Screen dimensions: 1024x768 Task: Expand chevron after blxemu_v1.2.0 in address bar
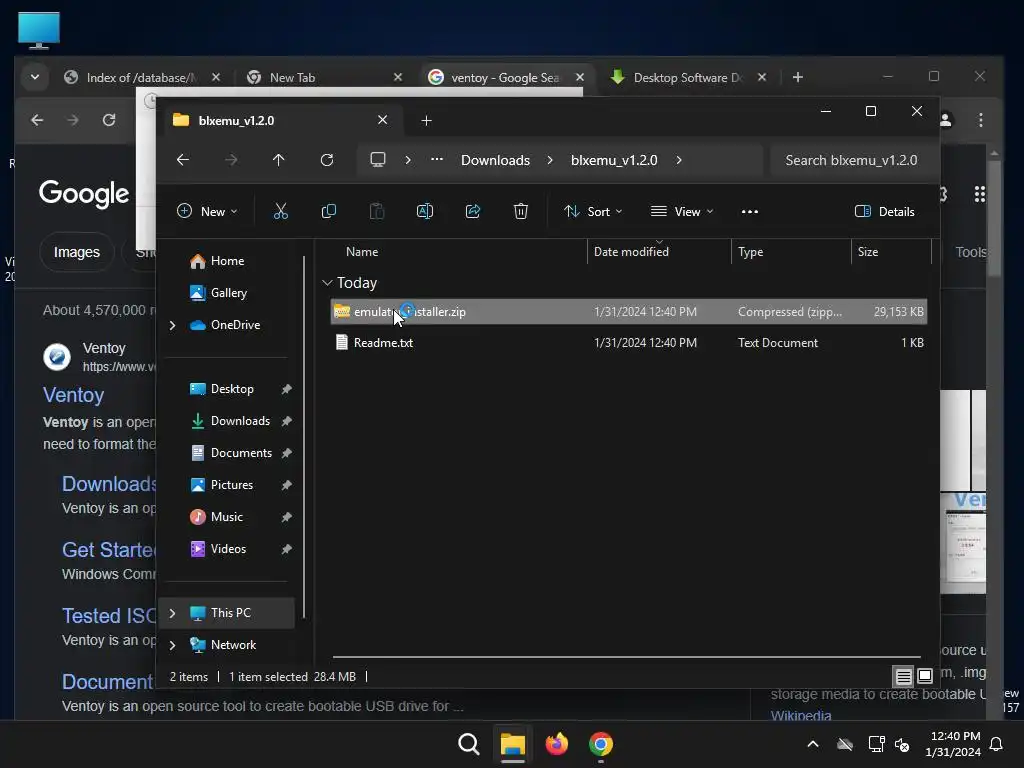679,160
